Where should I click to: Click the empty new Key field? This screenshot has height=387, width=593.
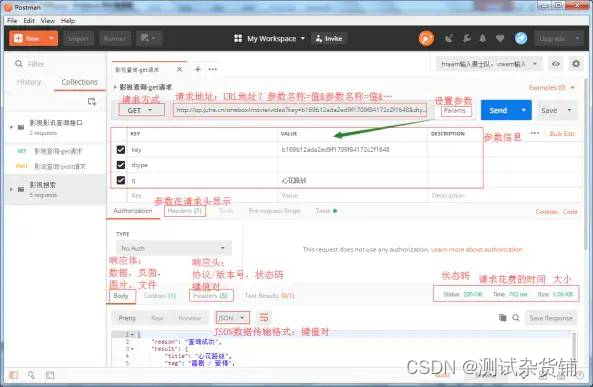pos(202,196)
